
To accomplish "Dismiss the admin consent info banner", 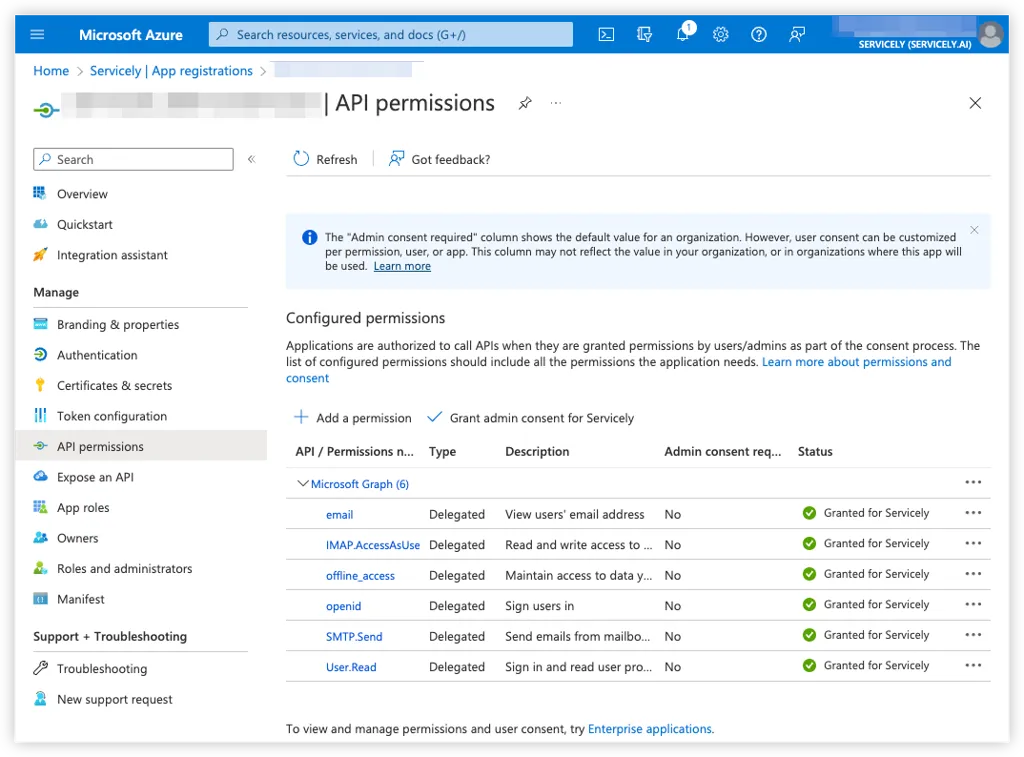I will coord(974,230).
